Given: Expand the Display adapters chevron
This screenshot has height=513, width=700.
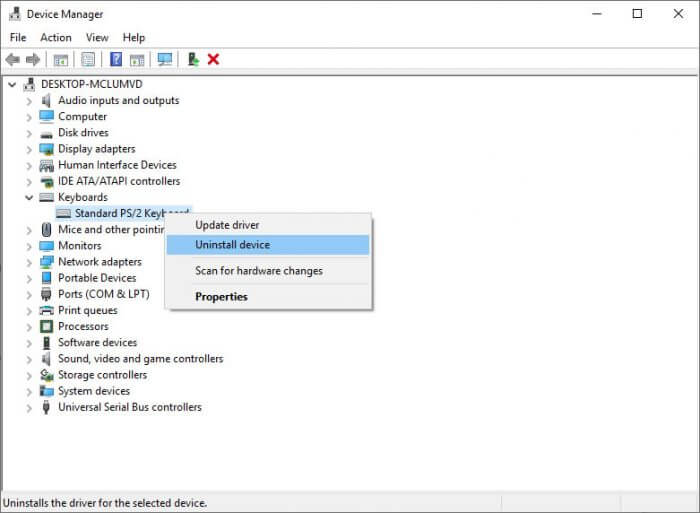Looking at the screenshot, I should coord(29,150).
